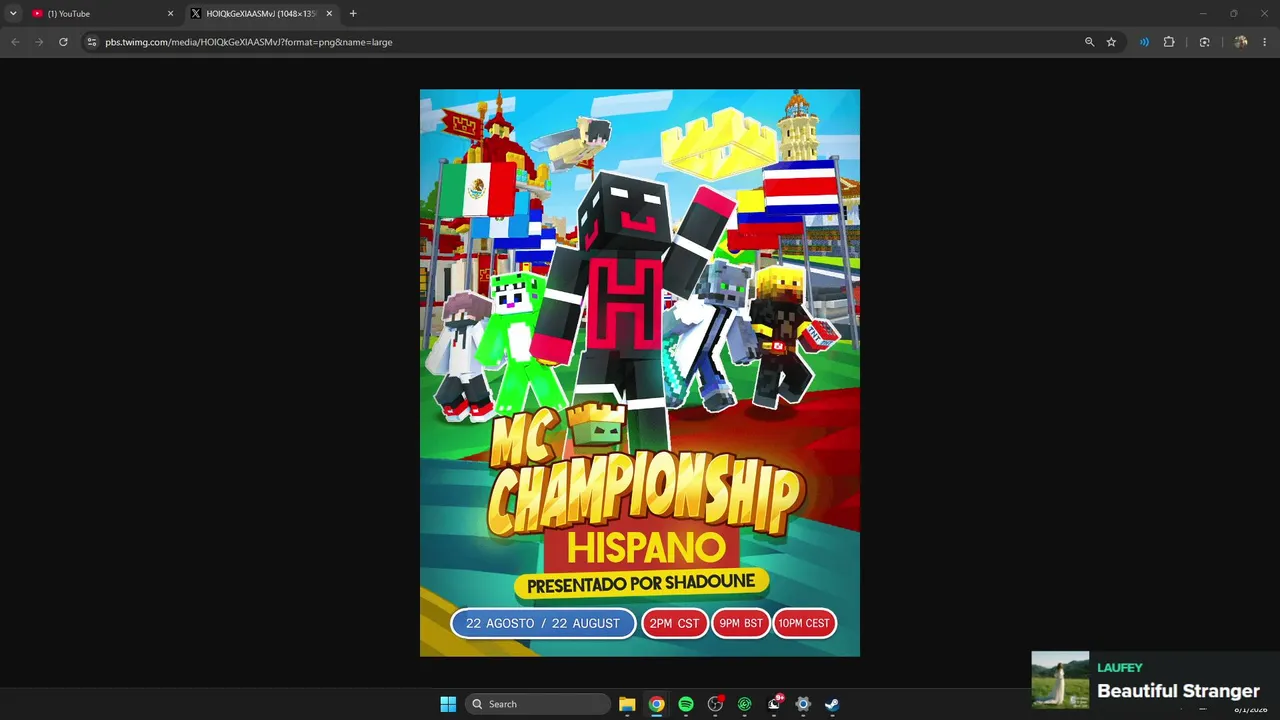Go back to the previous page

click(x=15, y=42)
